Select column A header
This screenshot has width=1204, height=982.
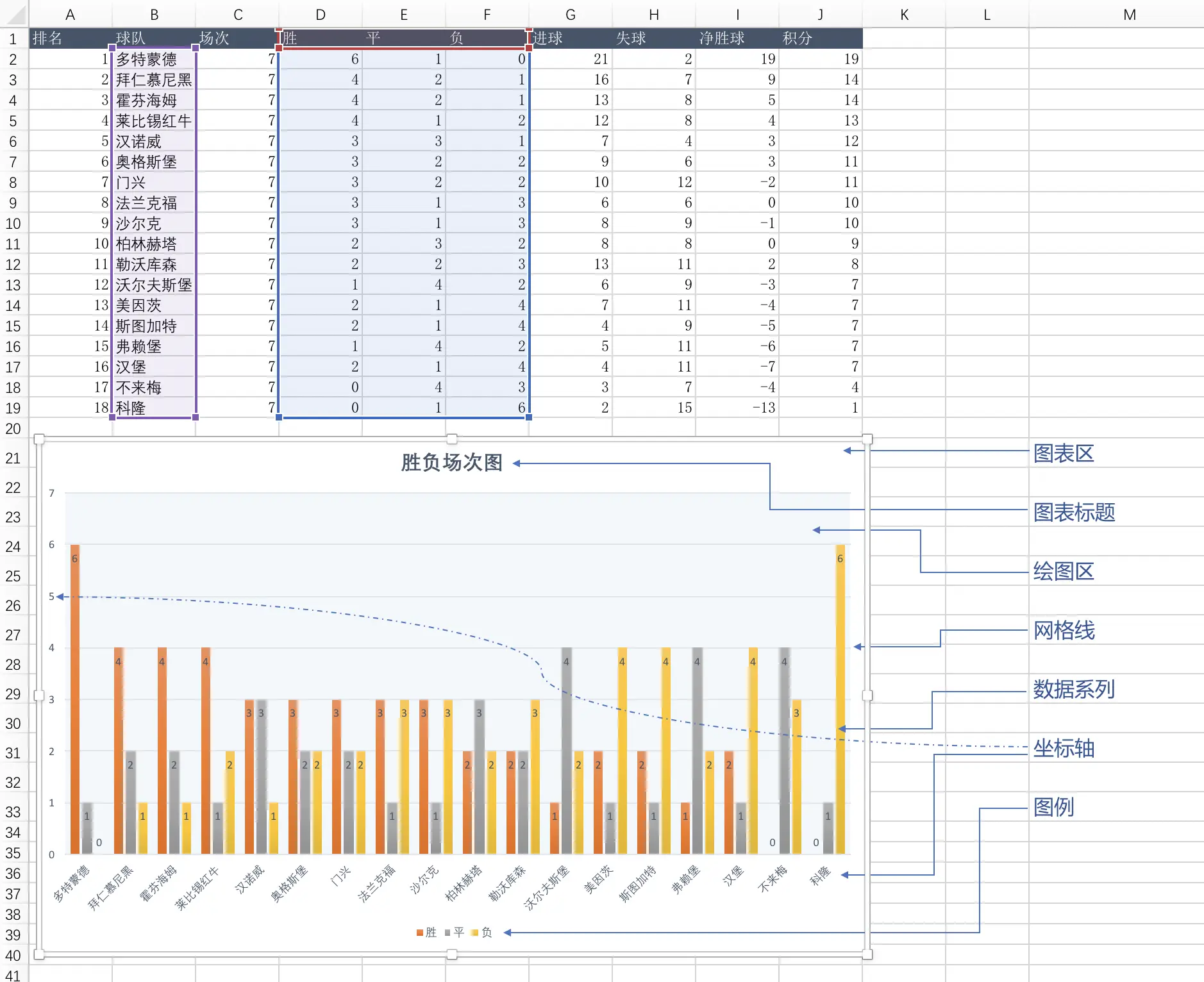tap(71, 14)
